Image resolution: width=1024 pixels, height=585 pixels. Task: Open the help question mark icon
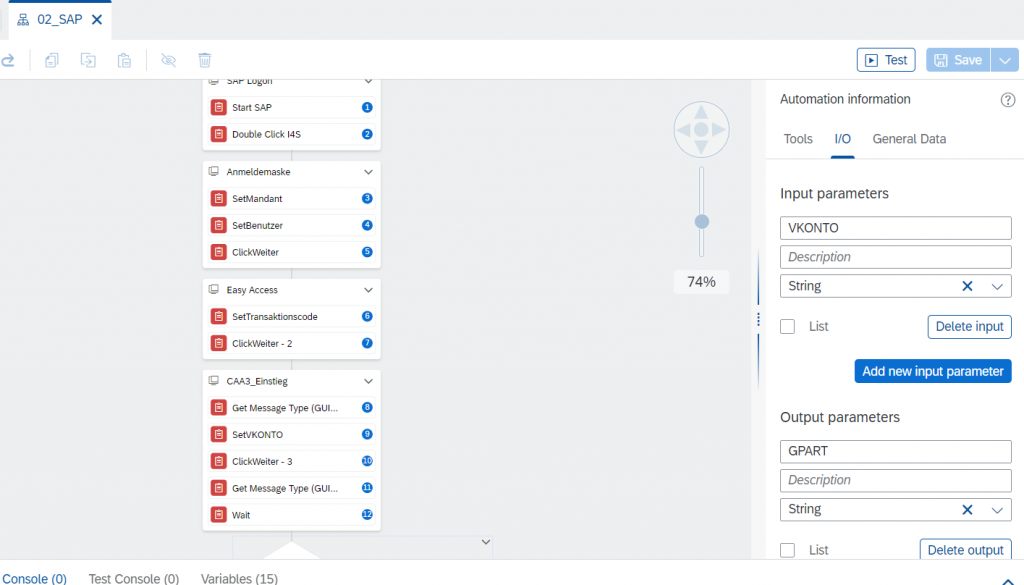(x=1008, y=100)
